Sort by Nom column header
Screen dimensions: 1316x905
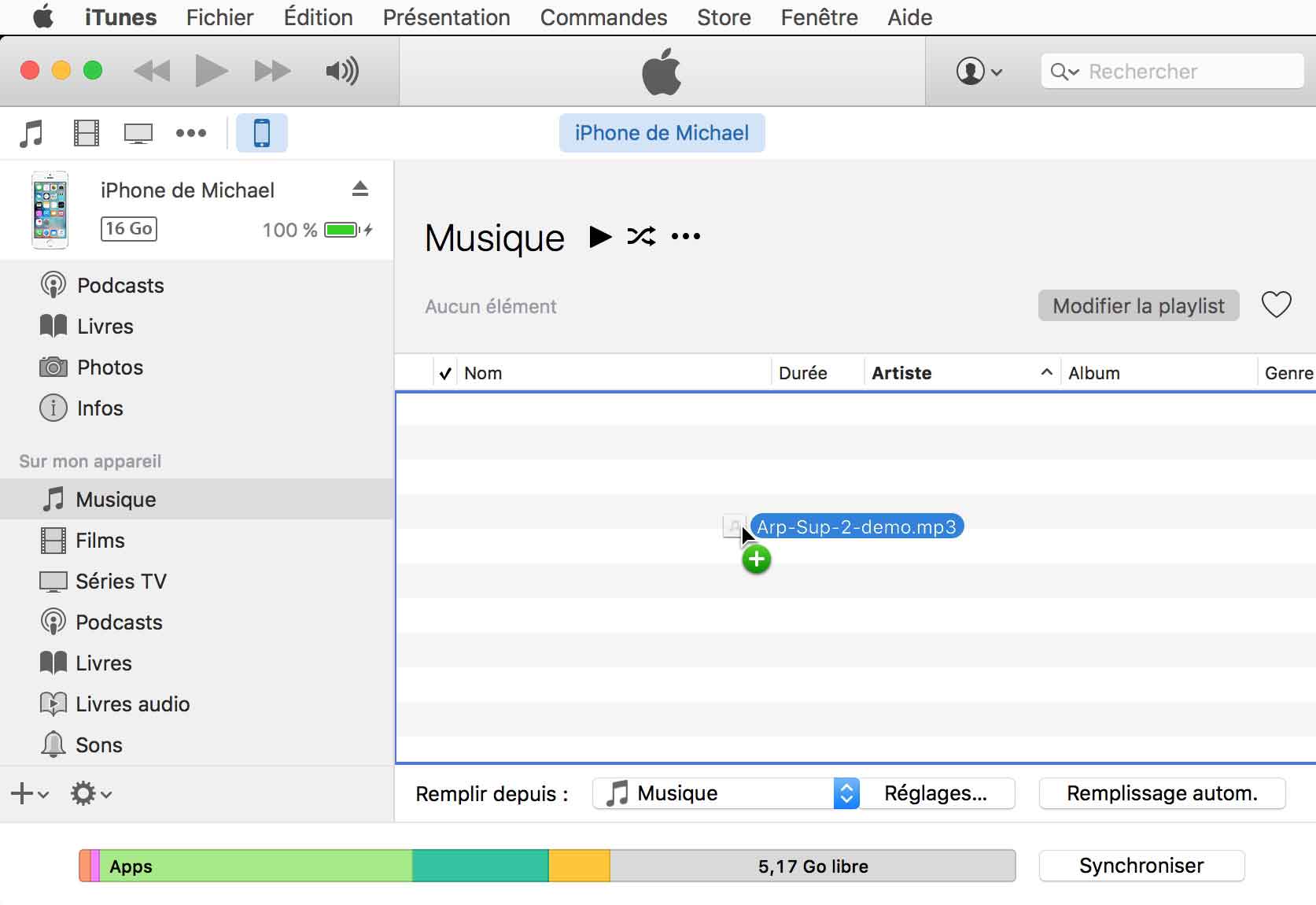(x=614, y=373)
